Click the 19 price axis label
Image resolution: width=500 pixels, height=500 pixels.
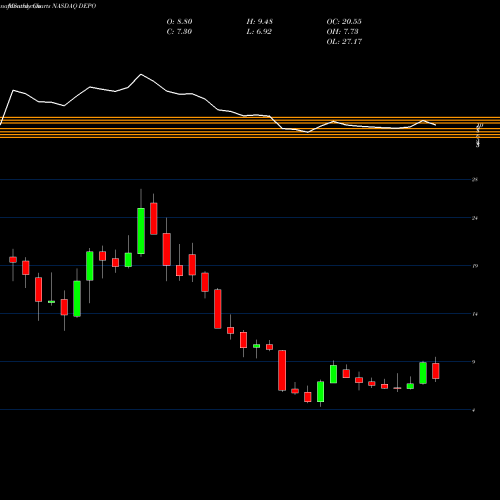click(475, 266)
